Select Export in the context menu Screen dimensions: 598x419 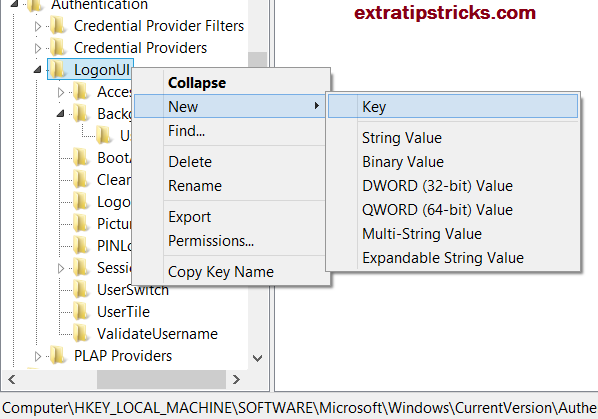[190, 217]
